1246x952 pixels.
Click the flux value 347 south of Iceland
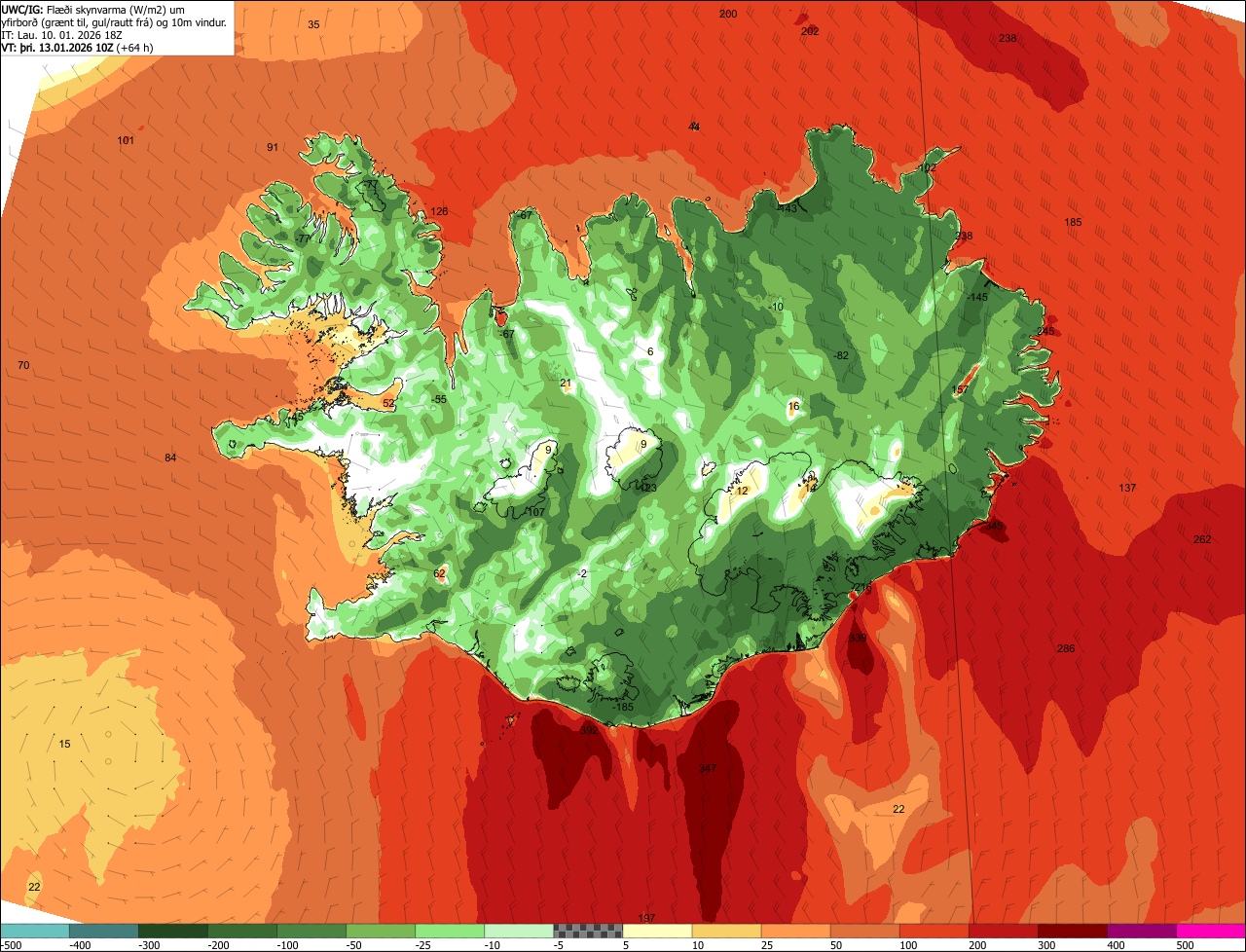click(708, 769)
